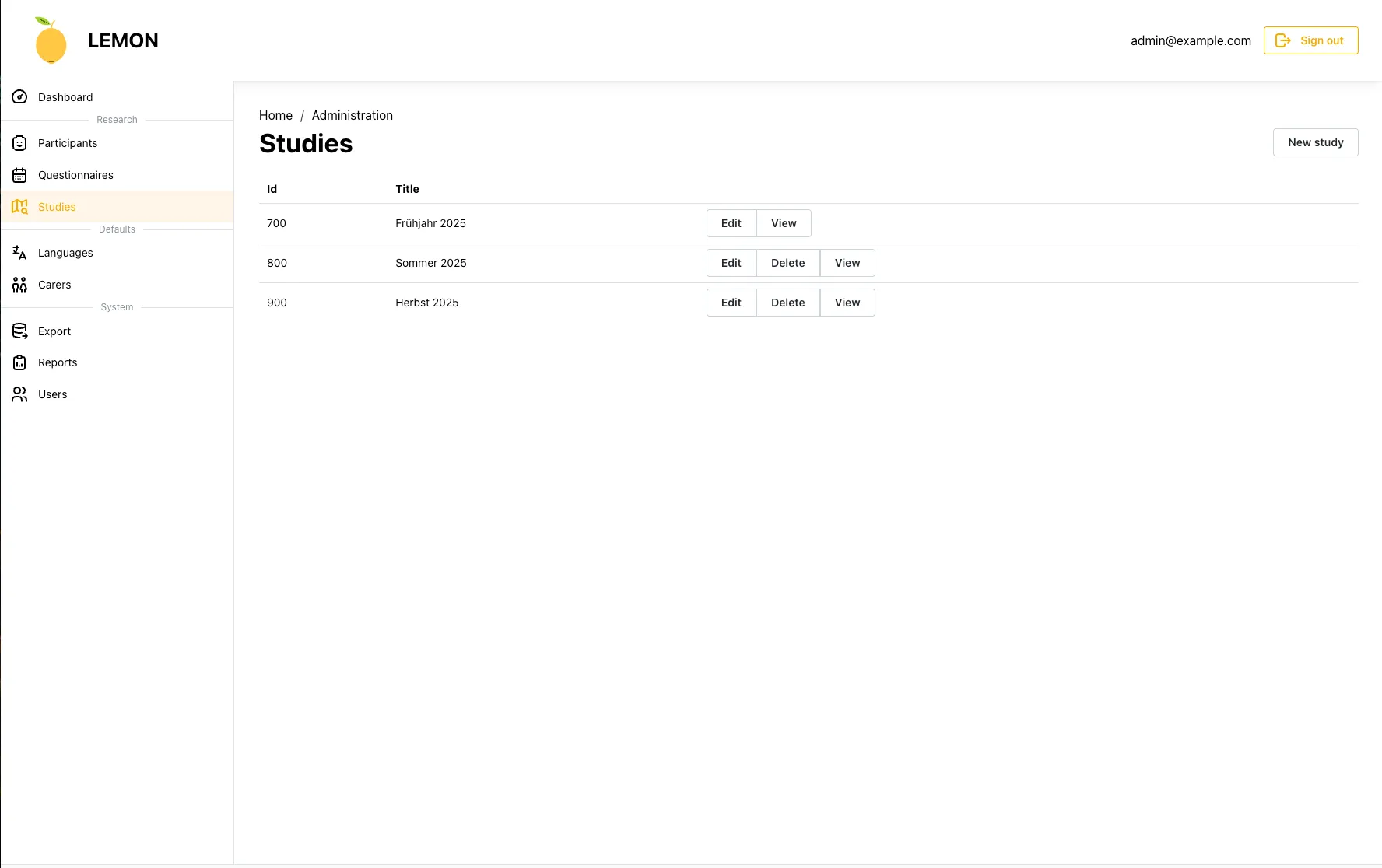Sort the table by the Id column
The width and height of the screenshot is (1382, 868).
pos(272,189)
